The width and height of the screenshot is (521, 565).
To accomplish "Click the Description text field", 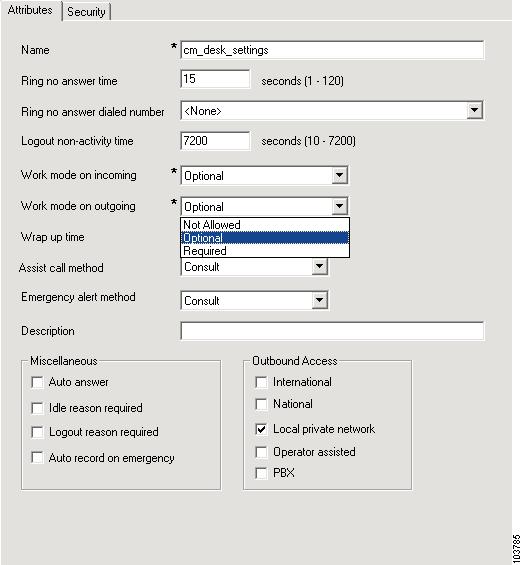I will point(332,331).
